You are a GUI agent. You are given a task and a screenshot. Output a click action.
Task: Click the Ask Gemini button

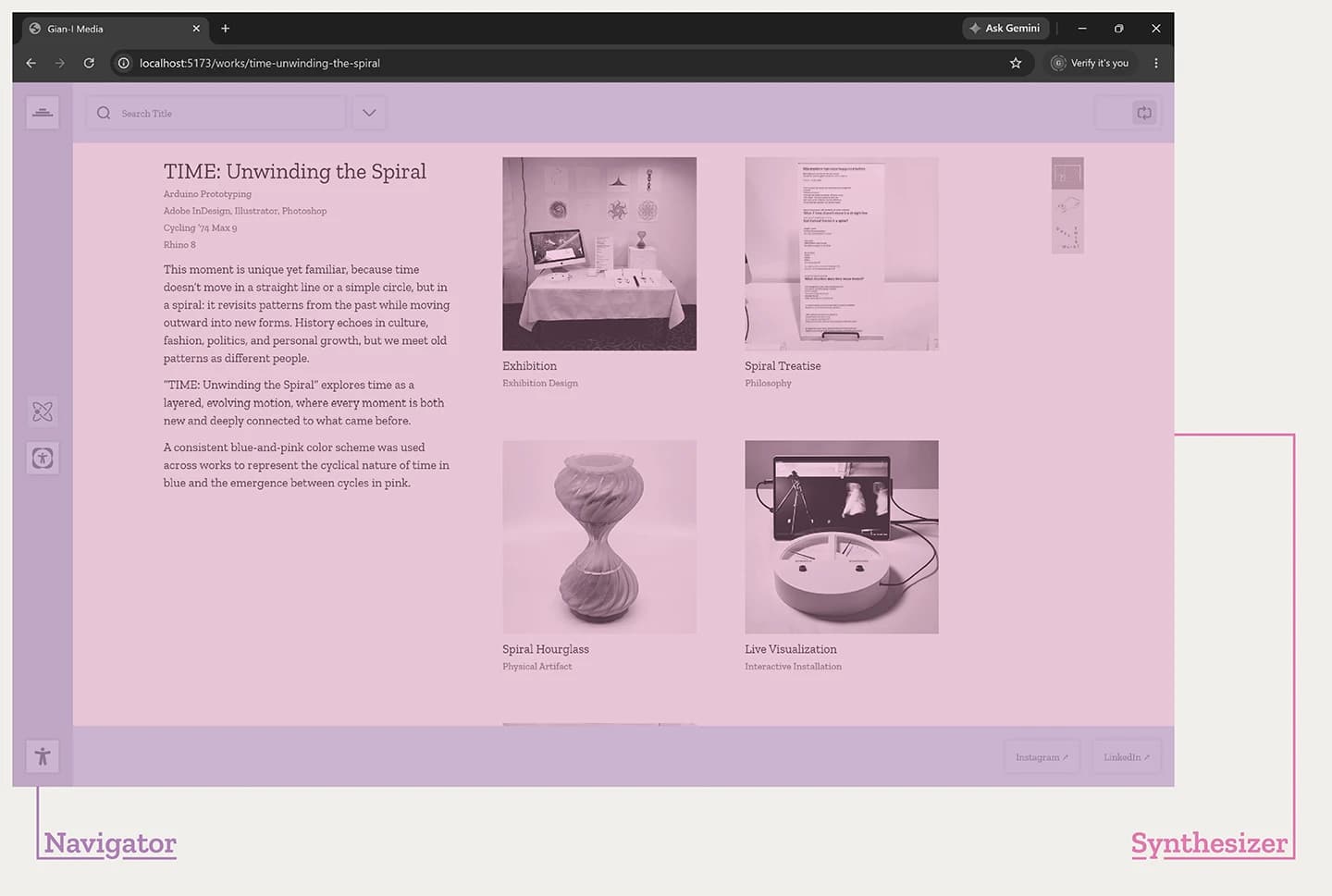tap(1005, 29)
